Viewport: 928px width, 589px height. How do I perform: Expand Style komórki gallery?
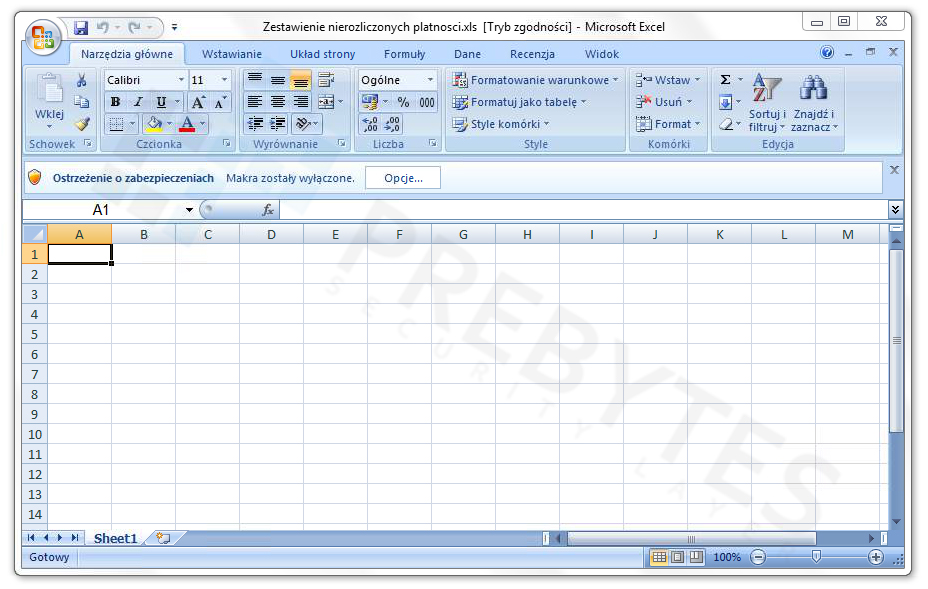click(501, 124)
